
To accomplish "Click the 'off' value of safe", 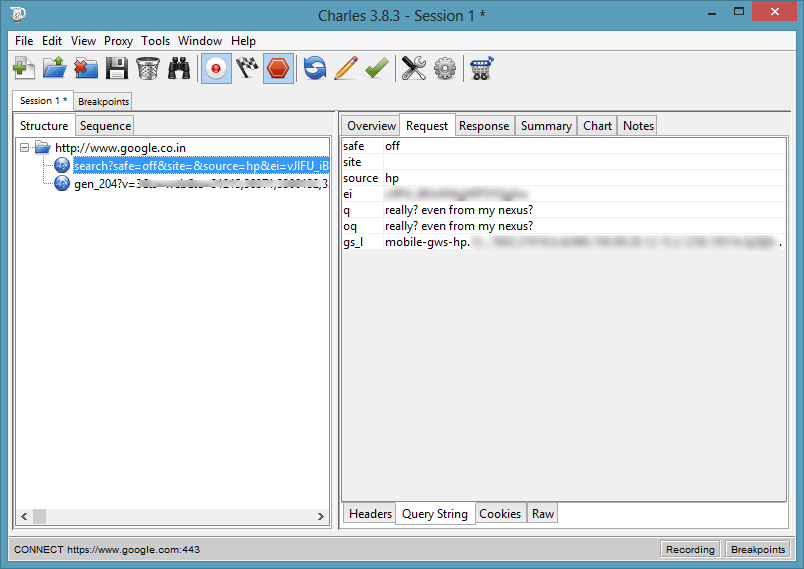I will pyautogui.click(x=392, y=146).
